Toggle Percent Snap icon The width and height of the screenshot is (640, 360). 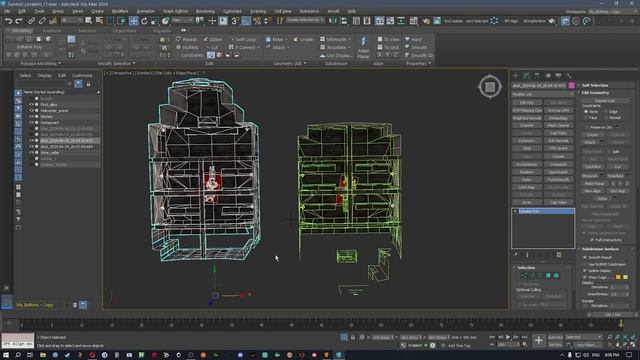[x=257, y=21]
